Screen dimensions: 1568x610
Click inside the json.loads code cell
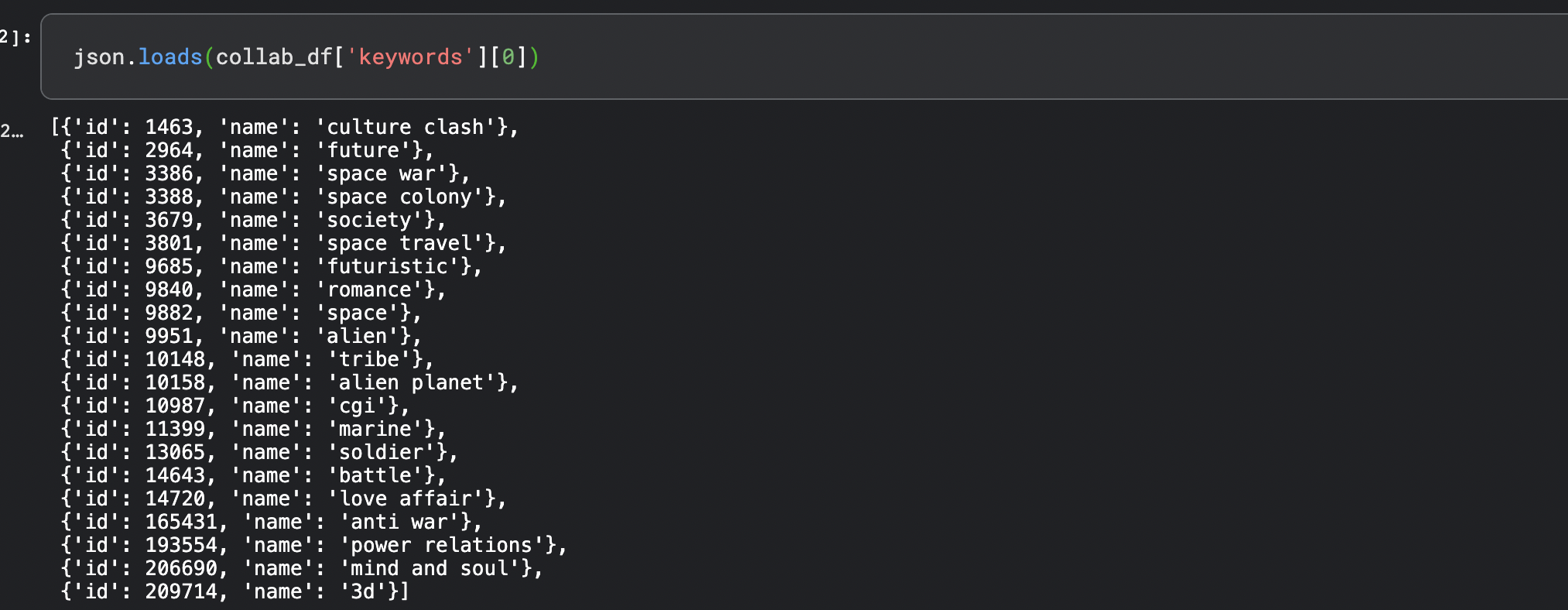pos(805,57)
